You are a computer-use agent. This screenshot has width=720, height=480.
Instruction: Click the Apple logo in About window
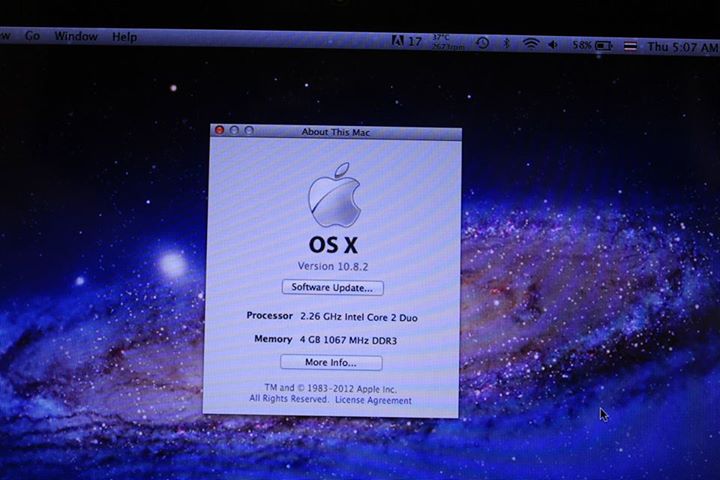tap(334, 195)
